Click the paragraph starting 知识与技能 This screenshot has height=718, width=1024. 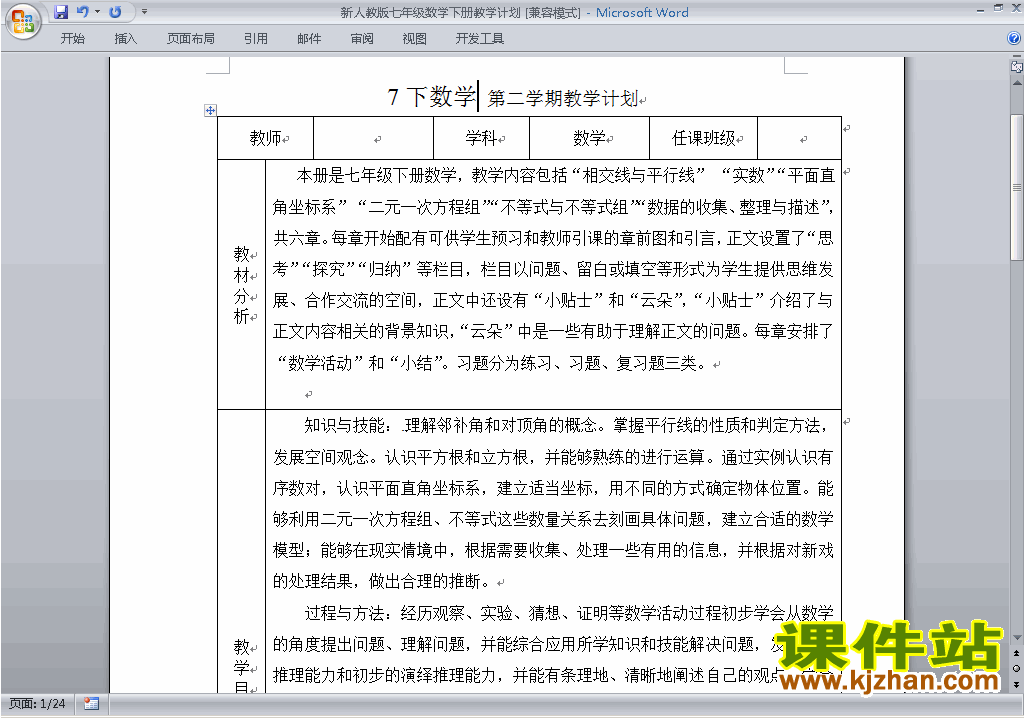[x=553, y=503]
